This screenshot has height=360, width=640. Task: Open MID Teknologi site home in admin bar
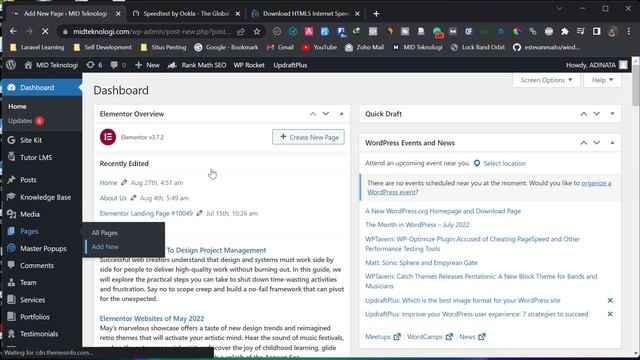click(51, 65)
